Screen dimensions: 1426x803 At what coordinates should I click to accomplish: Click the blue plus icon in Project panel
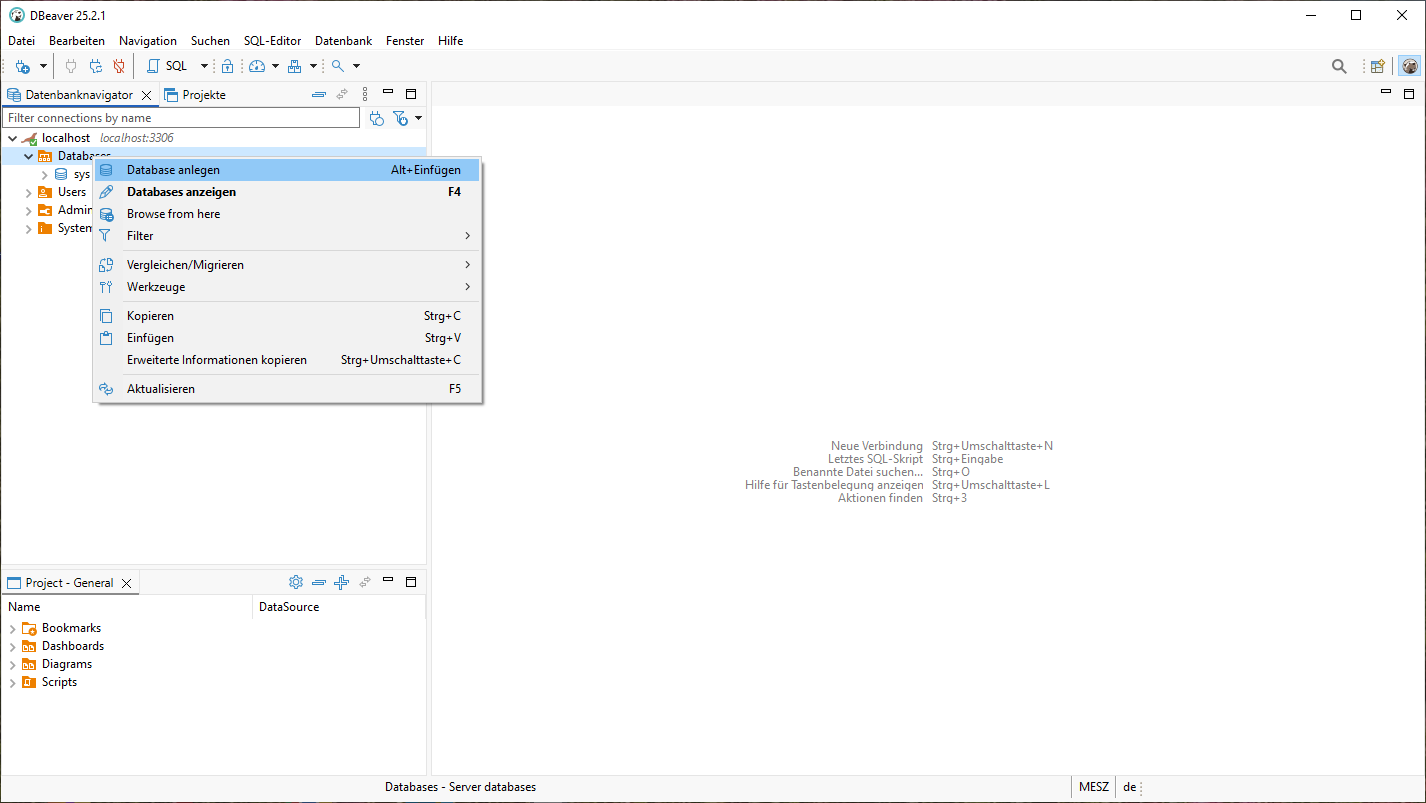pos(341,582)
